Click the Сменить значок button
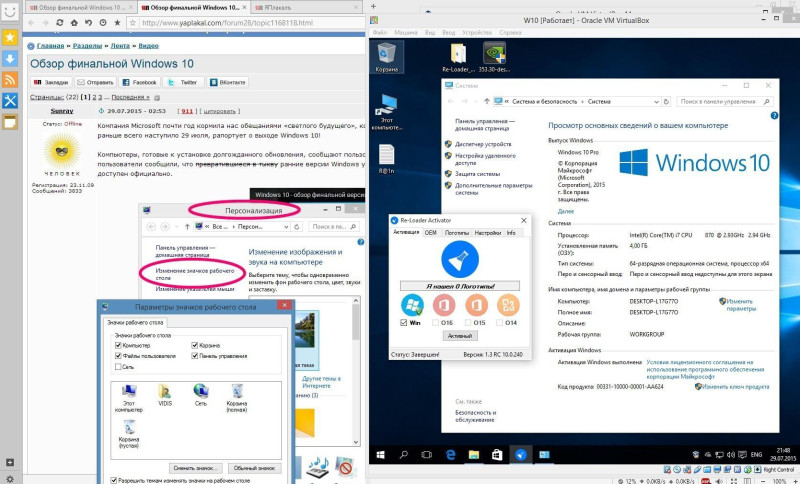Screen dimensions: 800x484 click(x=196, y=468)
